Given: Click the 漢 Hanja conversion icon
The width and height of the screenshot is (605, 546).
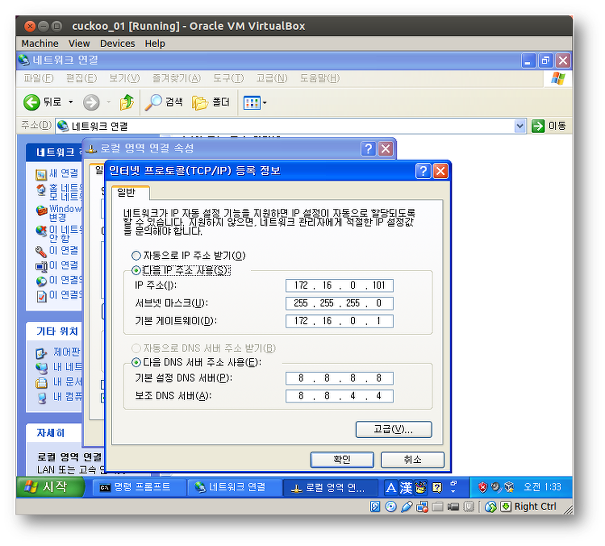Looking at the screenshot, I should click(406, 488).
